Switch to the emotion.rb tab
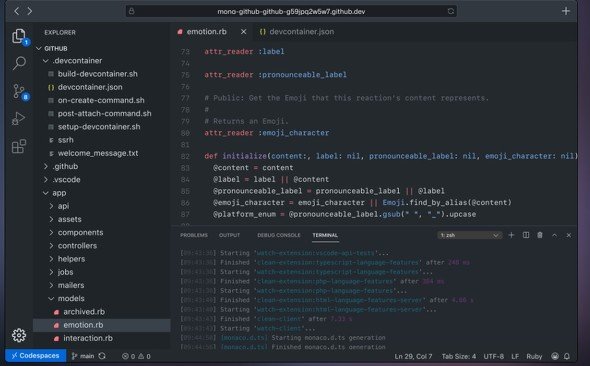Image resolution: width=590 pixels, height=366 pixels. [207, 32]
